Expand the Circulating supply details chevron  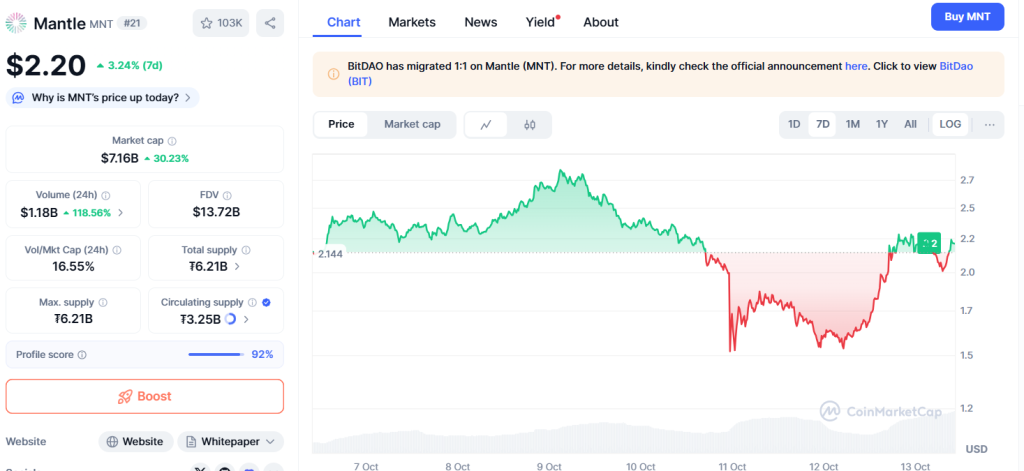[246, 319]
